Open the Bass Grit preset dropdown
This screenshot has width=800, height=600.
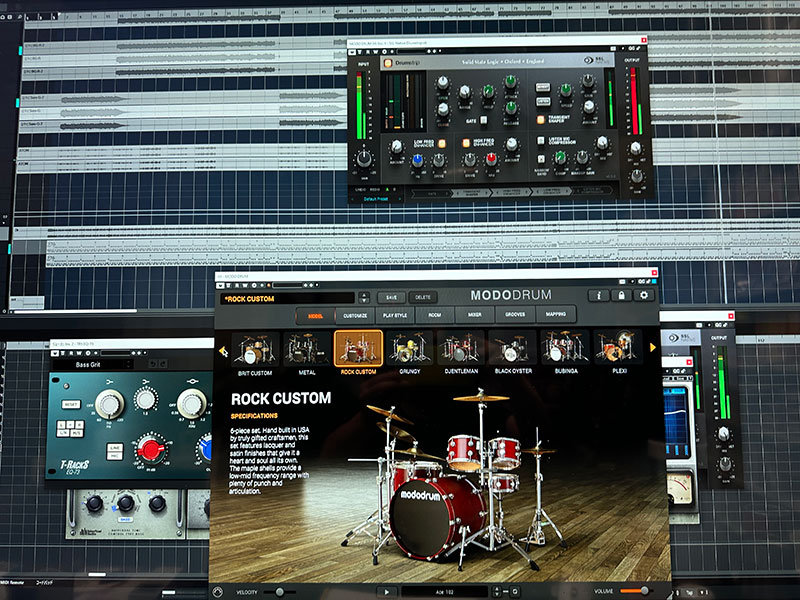coord(93,364)
